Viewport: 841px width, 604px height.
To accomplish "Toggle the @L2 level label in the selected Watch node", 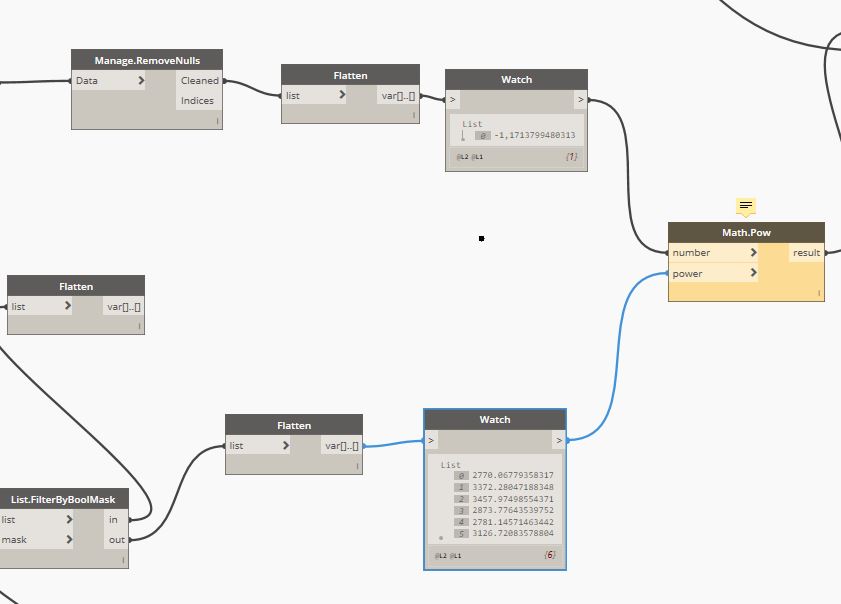I will (x=440, y=555).
